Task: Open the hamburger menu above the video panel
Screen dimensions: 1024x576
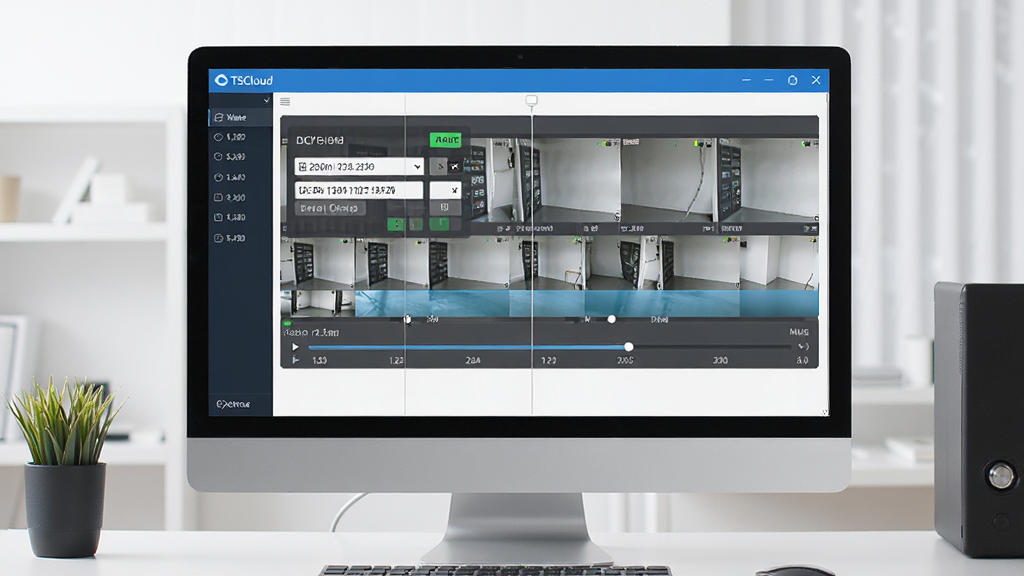Action: click(285, 101)
